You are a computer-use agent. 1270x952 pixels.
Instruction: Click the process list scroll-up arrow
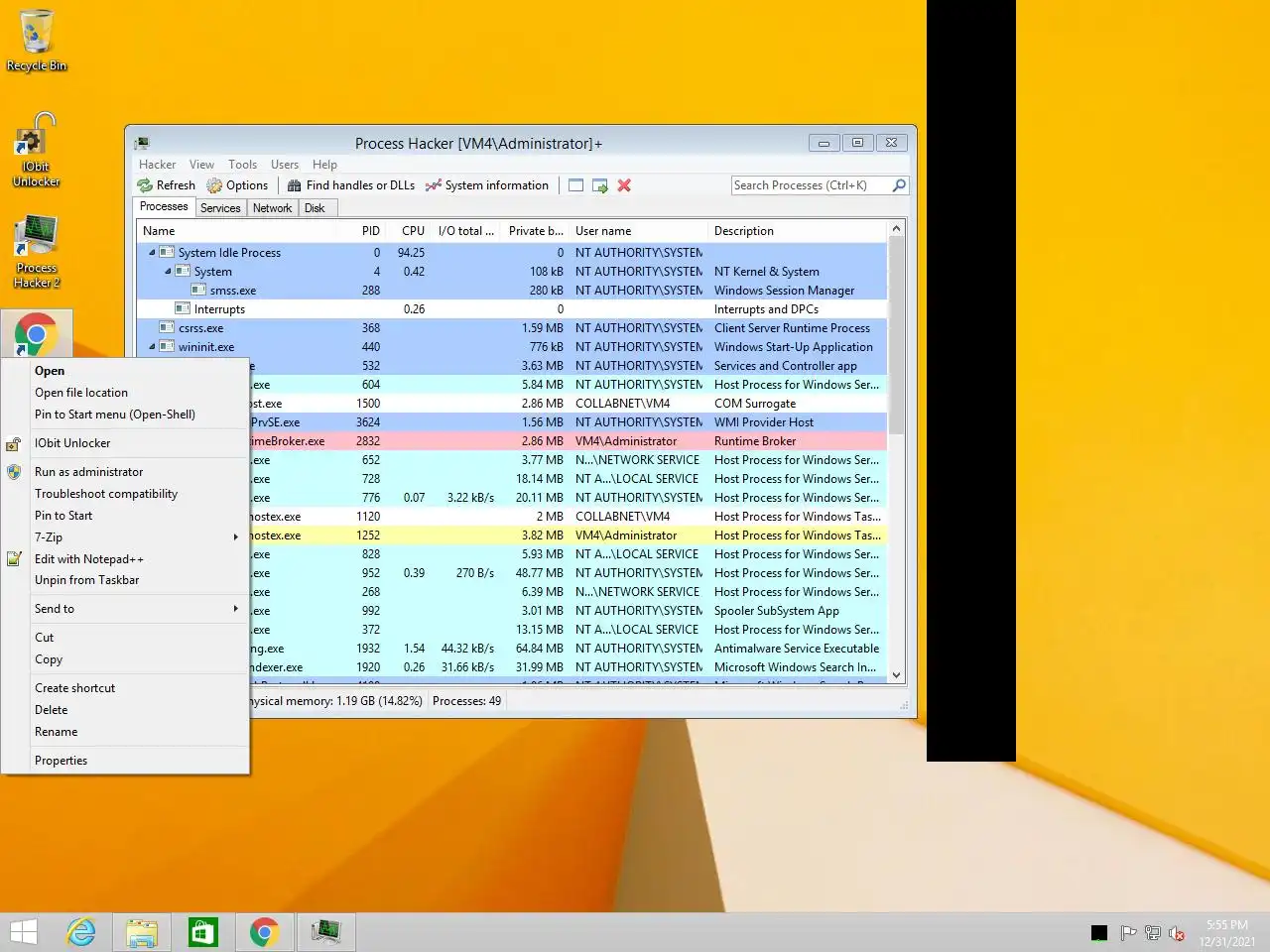897,229
